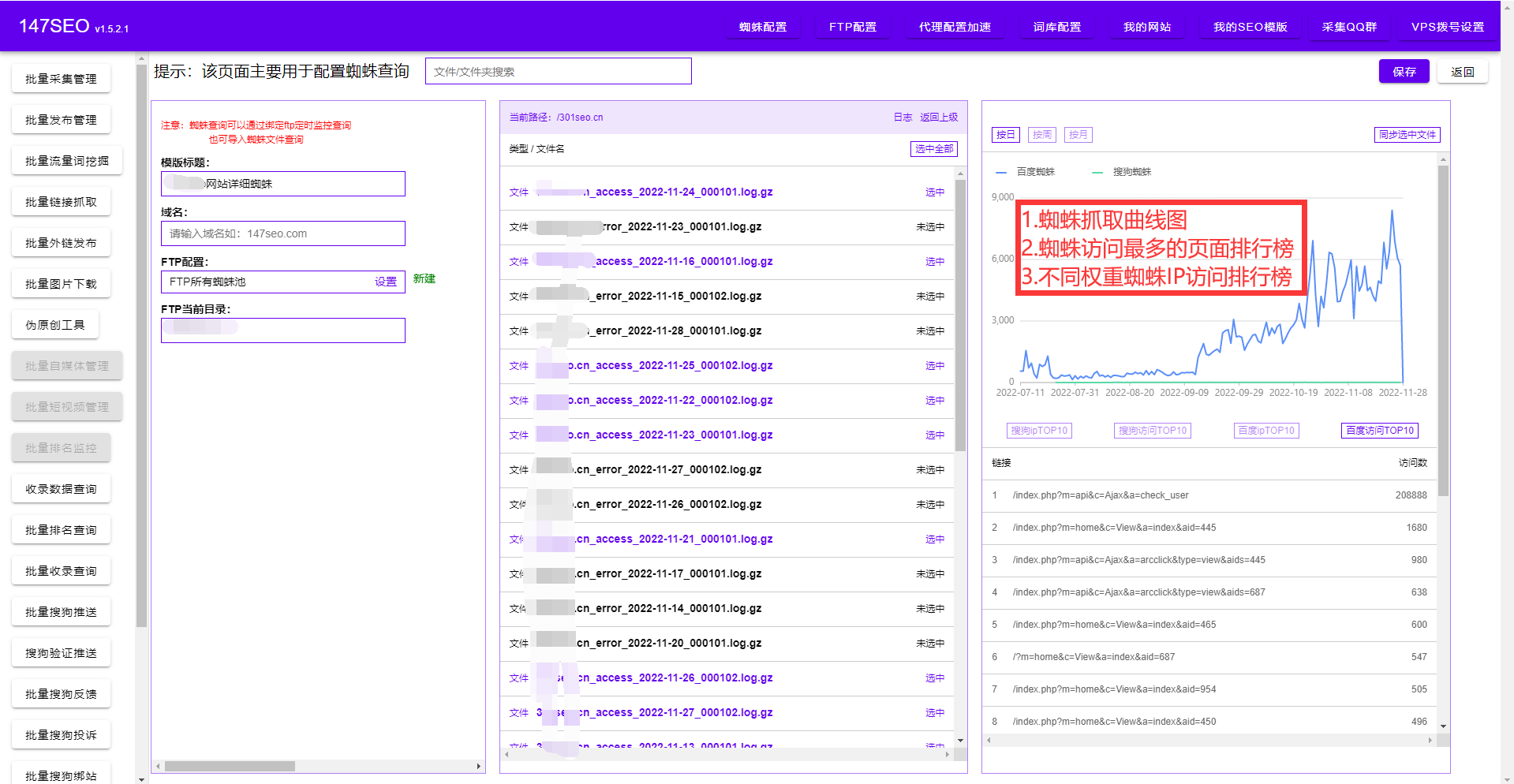This screenshot has height=784, width=1514.
Task: Toggle 未选中 for error_2022-11-15_000102.log.gz
Action: (930, 297)
